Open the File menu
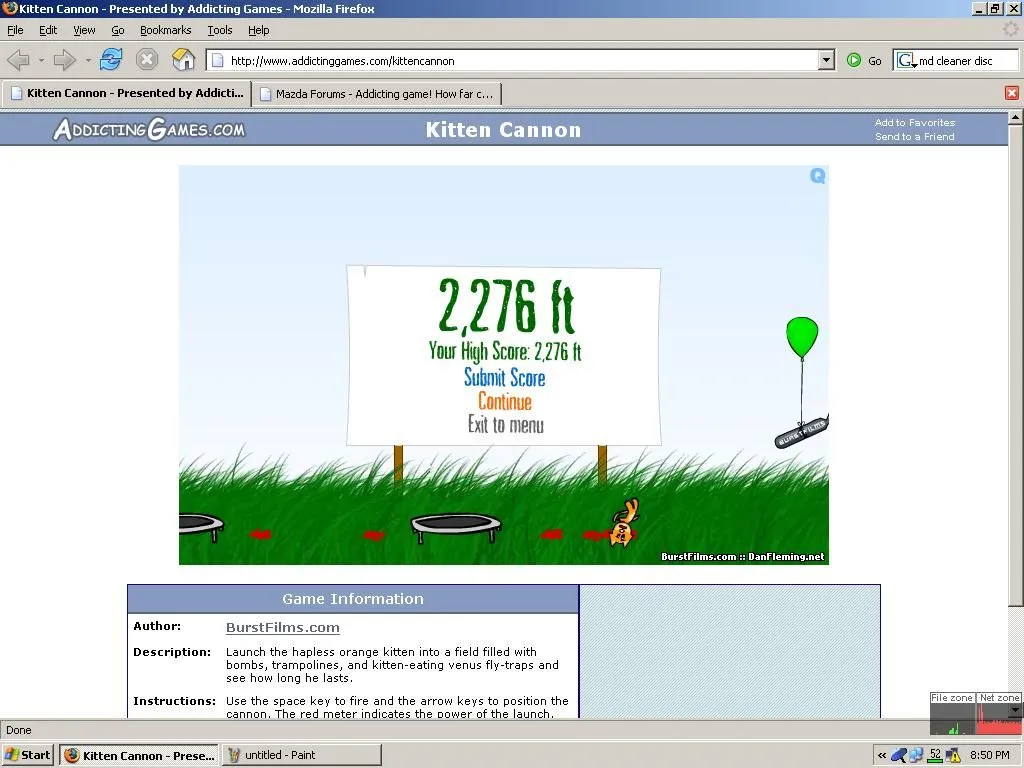The height and width of the screenshot is (768, 1024). 15,30
